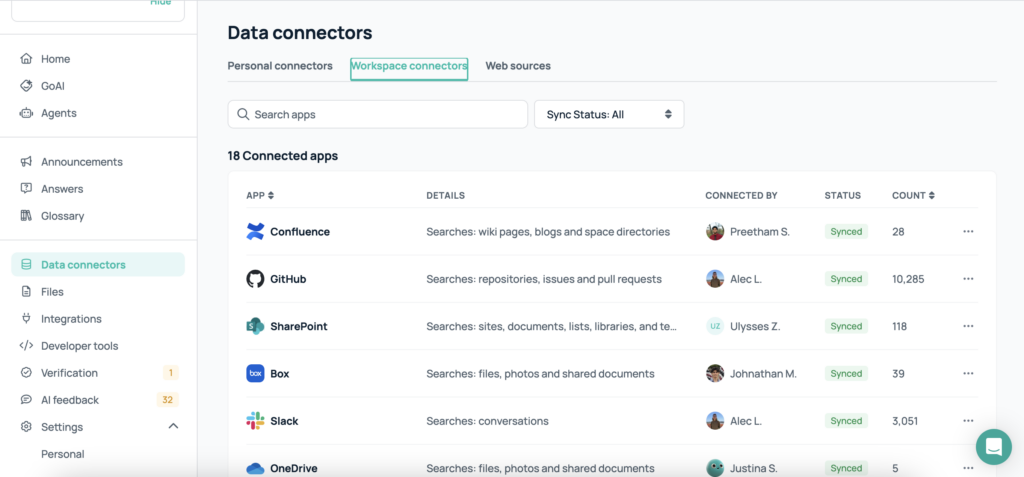Viewport: 1024px width, 477px height.
Task: Click the Data connectors database icon
Action: click(x=26, y=265)
